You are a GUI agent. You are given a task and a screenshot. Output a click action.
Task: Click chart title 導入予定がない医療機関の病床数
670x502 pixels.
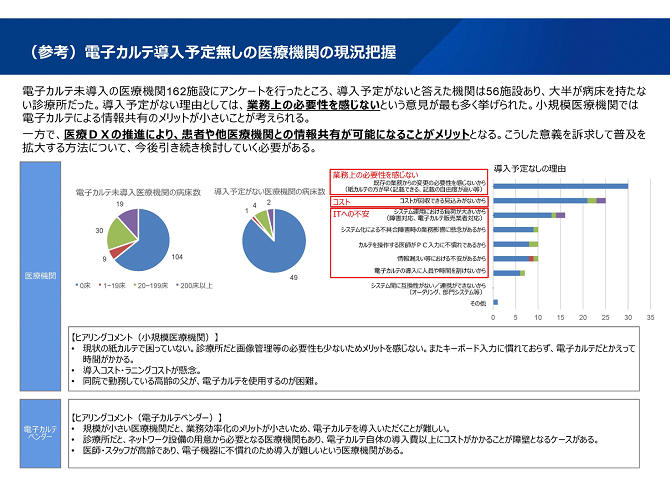coord(270,192)
